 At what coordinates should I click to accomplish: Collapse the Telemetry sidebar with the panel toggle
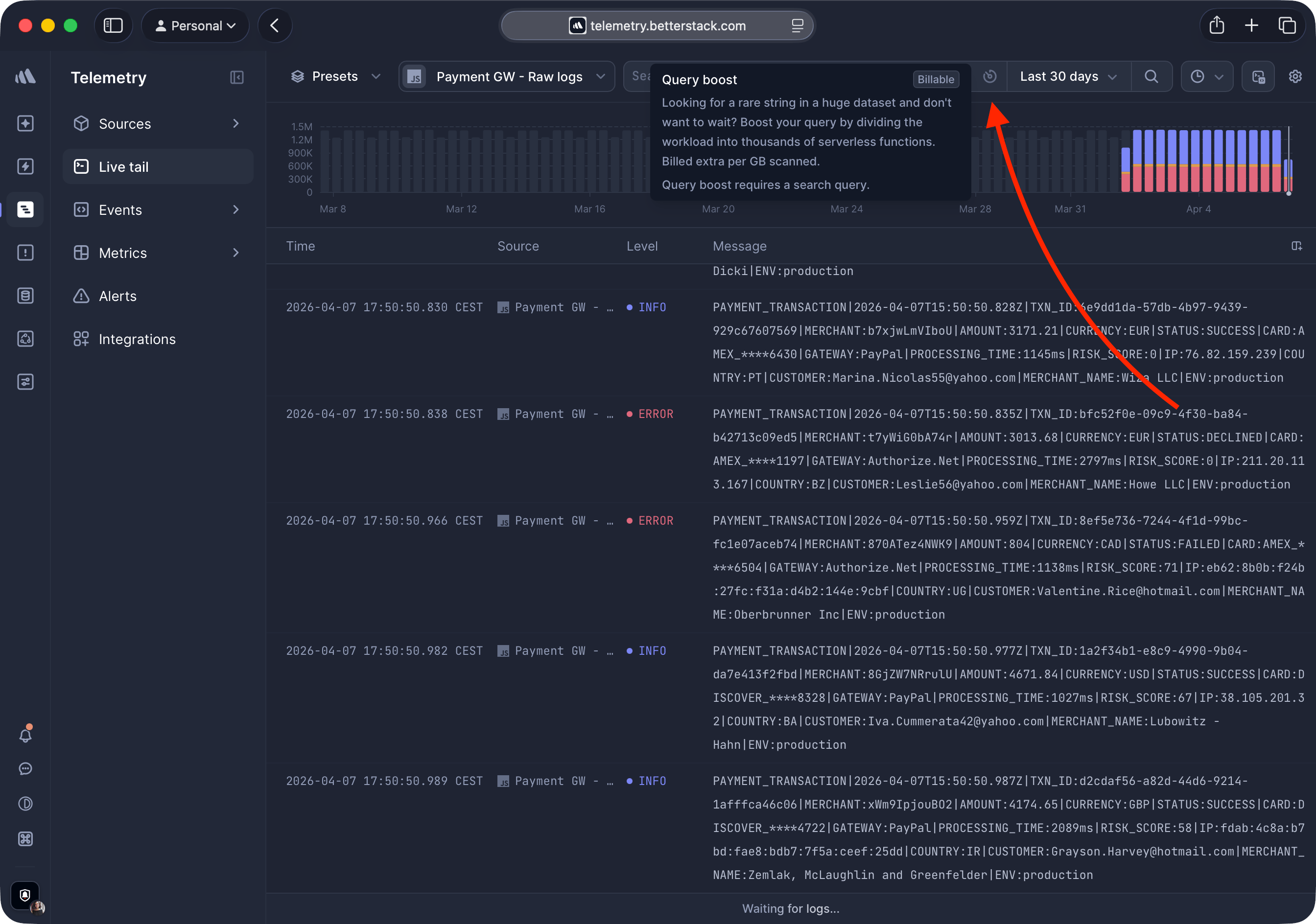point(237,77)
